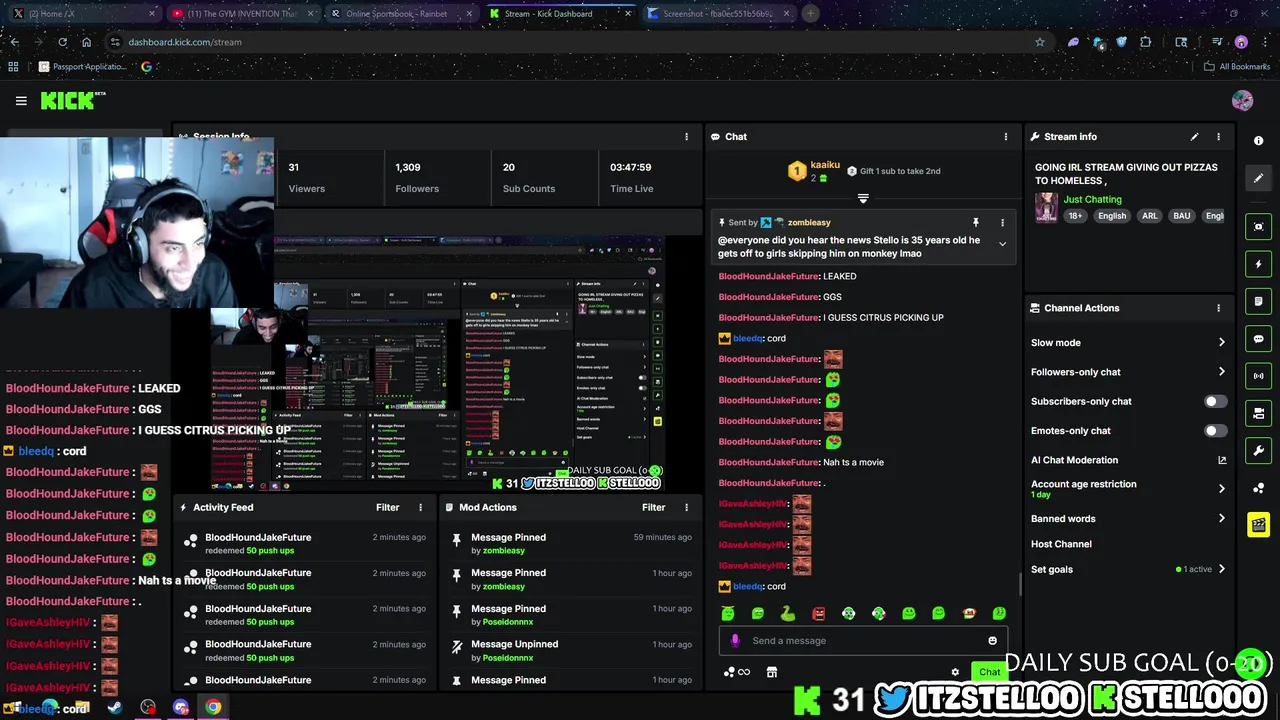Image resolution: width=1280 pixels, height=720 pixels.
Task: Click the wrench sidebar icon
Action: (1258, 451)
